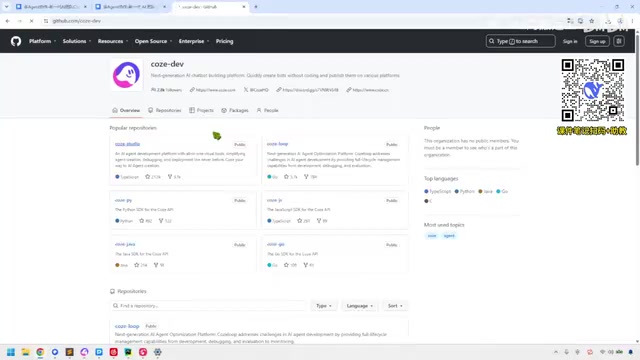Open the coze-java repository link
The width and height of the screenshot is (640, 360).
125,244
